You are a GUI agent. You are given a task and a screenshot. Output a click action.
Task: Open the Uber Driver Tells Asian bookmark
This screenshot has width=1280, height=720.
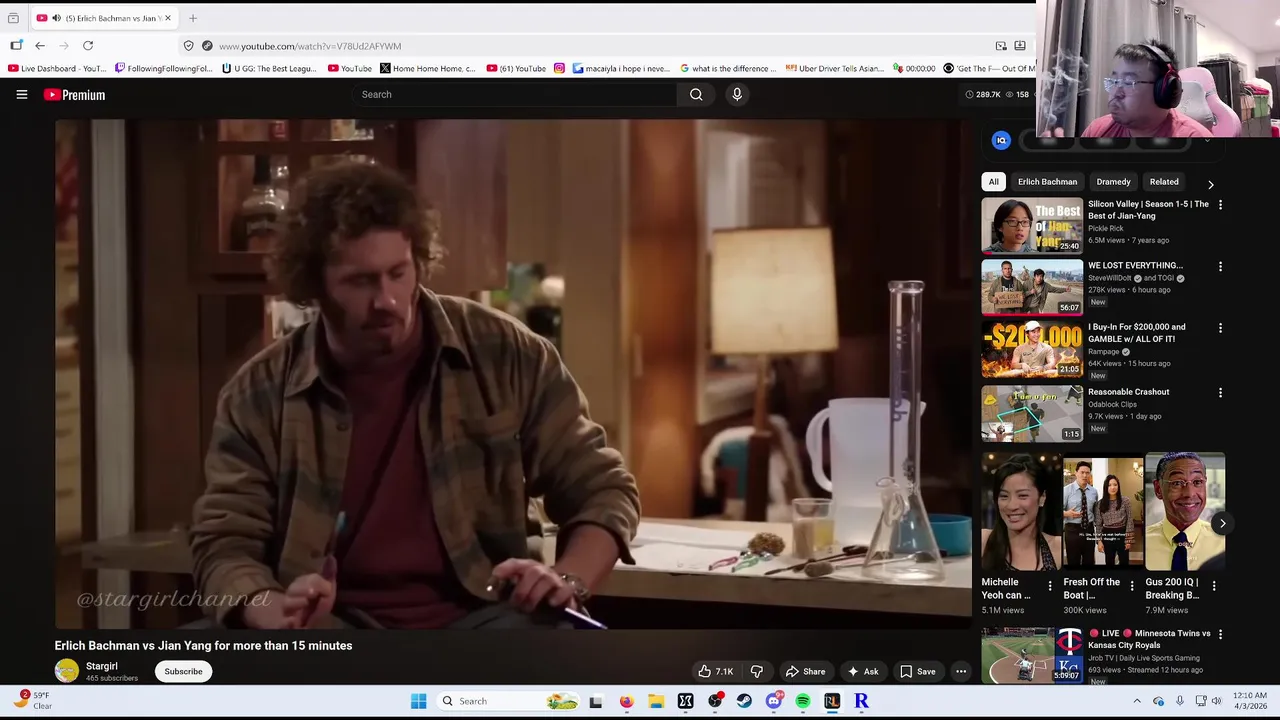(x=835, y=69)
